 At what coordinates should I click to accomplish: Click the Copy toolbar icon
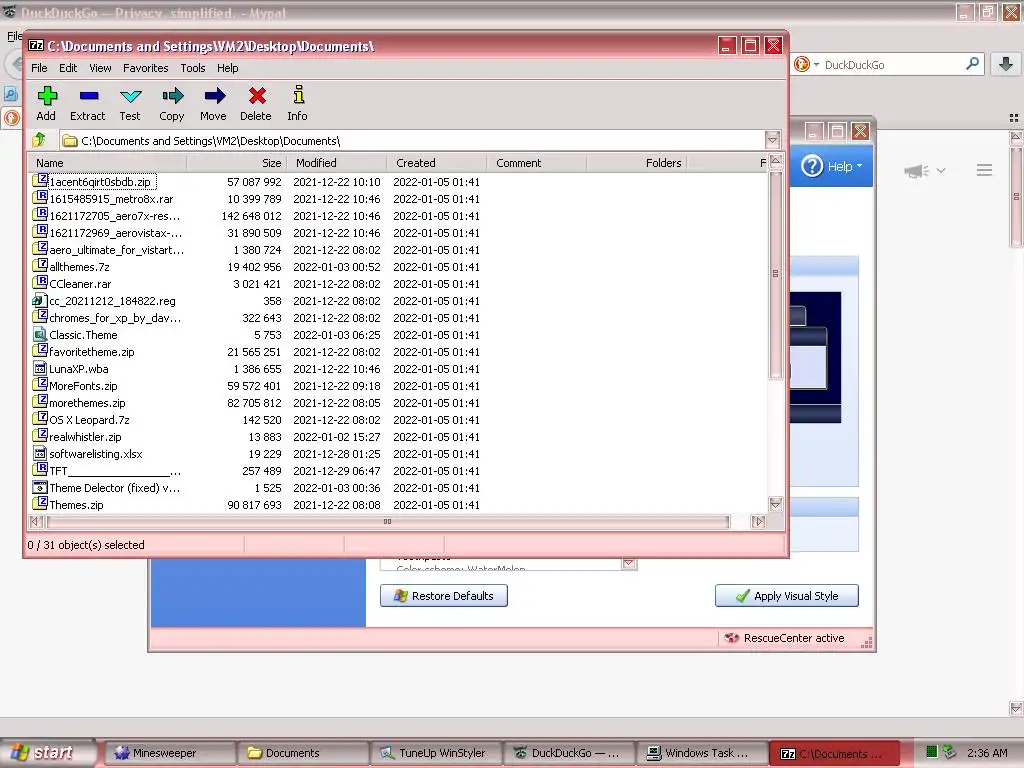(172, 96)
